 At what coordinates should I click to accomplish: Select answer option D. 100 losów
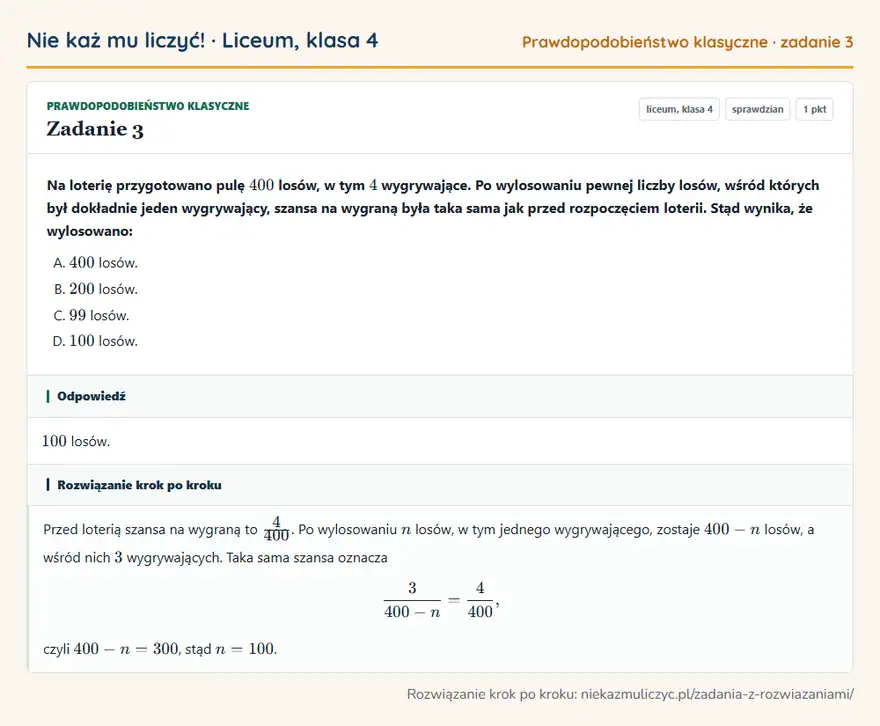tap(95, 341)
